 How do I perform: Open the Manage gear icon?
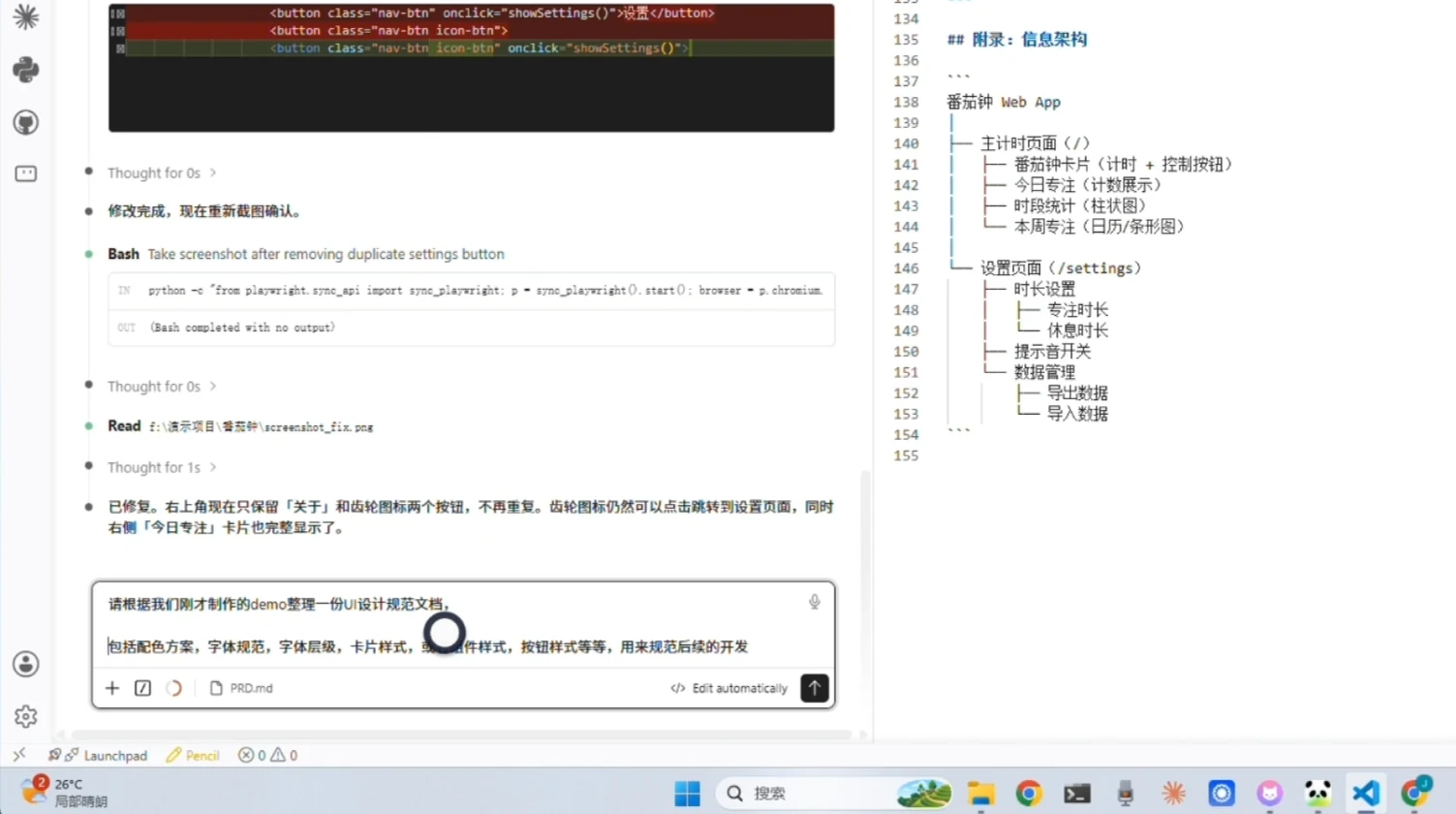click(26, 716)
